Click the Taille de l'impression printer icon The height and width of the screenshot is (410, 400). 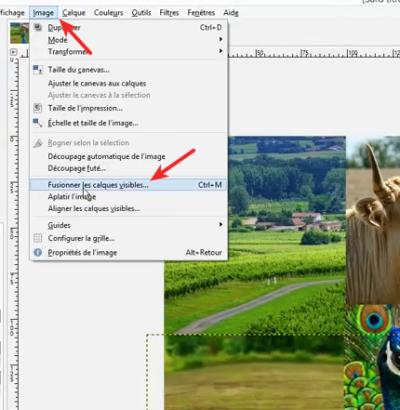[38, 108]
